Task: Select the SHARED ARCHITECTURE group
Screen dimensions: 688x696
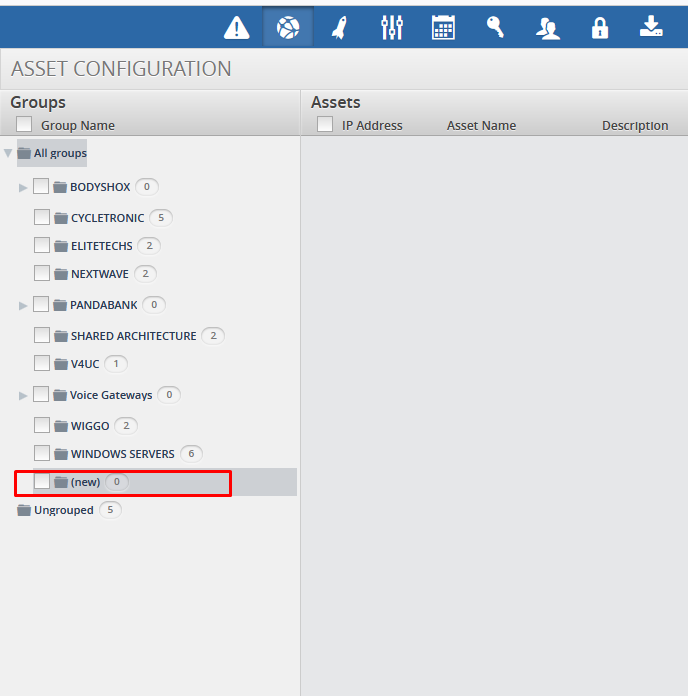Action: point(133,336)
